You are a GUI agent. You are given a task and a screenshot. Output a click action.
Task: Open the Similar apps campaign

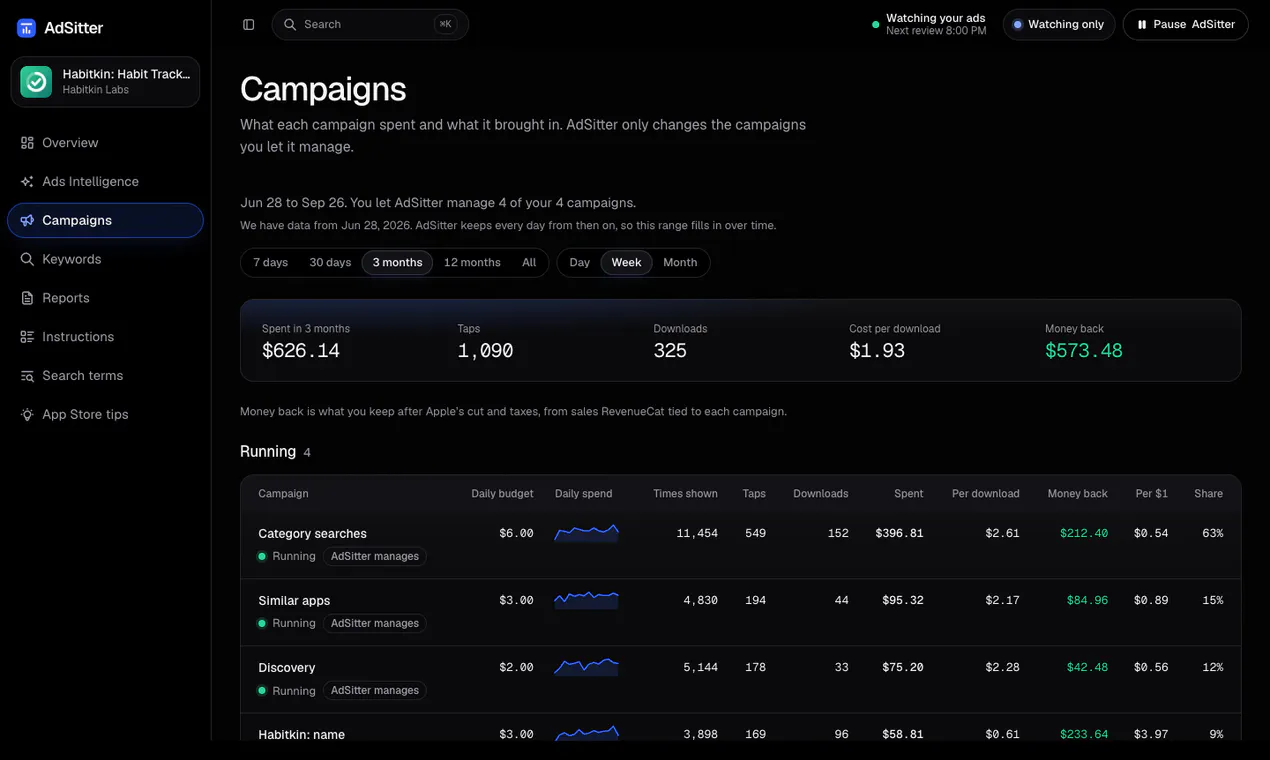(x=294, y=601)
